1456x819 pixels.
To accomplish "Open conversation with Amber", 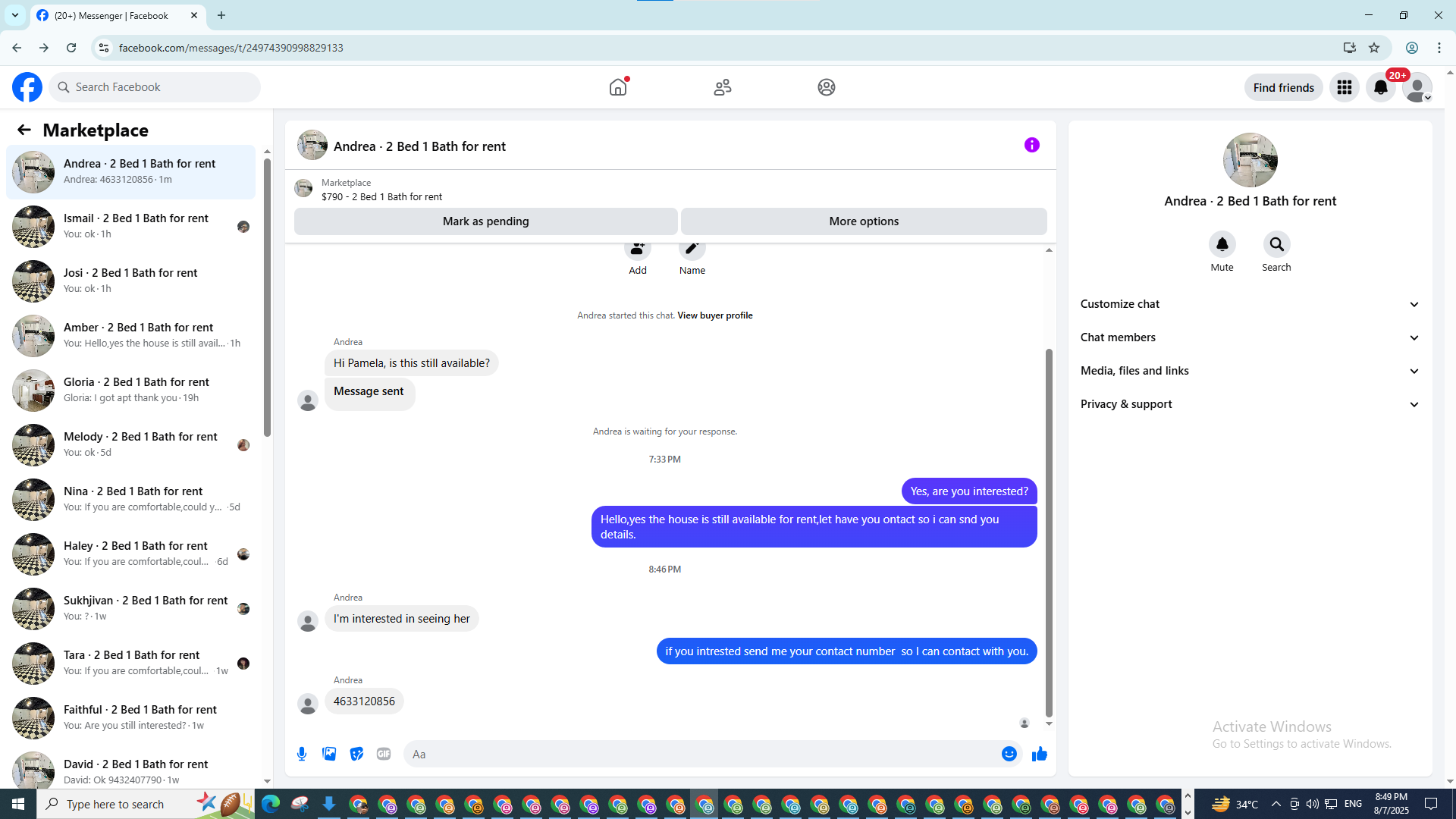I will 131,336.
